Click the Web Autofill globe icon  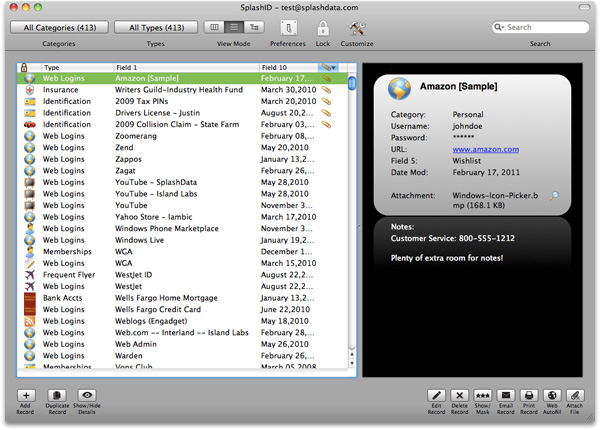click(x=552, y=395)
